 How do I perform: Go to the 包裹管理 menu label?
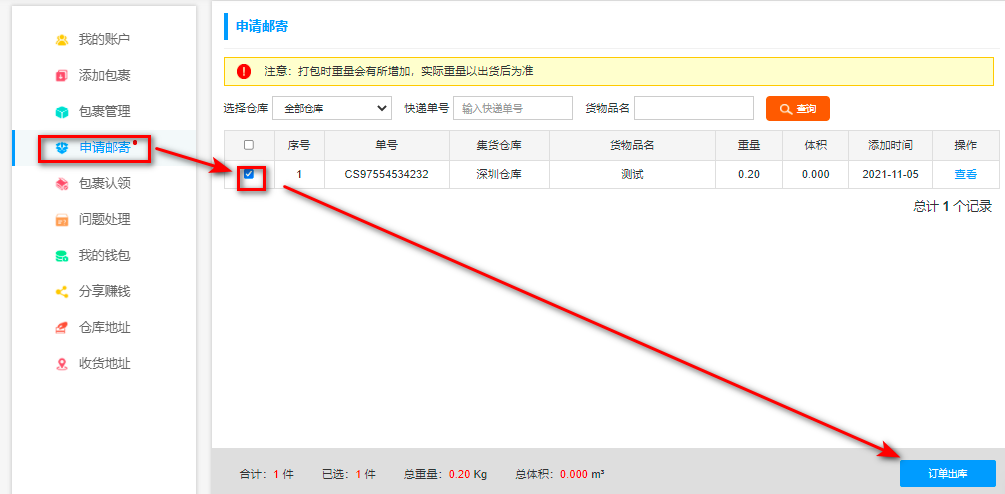click(104, 112)
